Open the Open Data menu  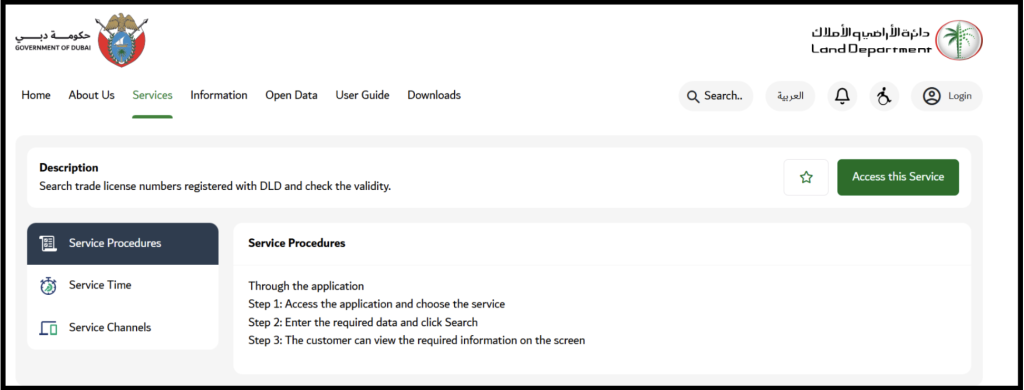click(x=291, y=95)
